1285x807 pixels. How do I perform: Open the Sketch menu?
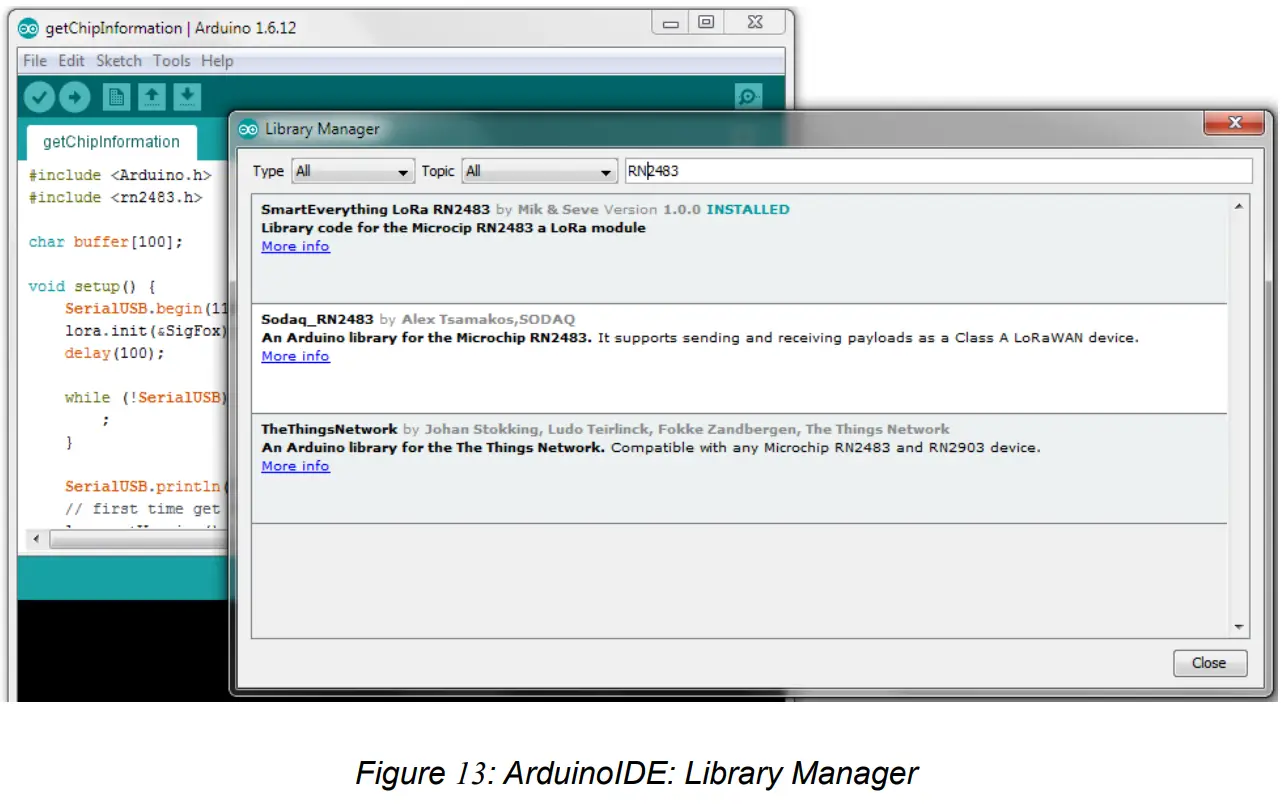tap(119, 61)
